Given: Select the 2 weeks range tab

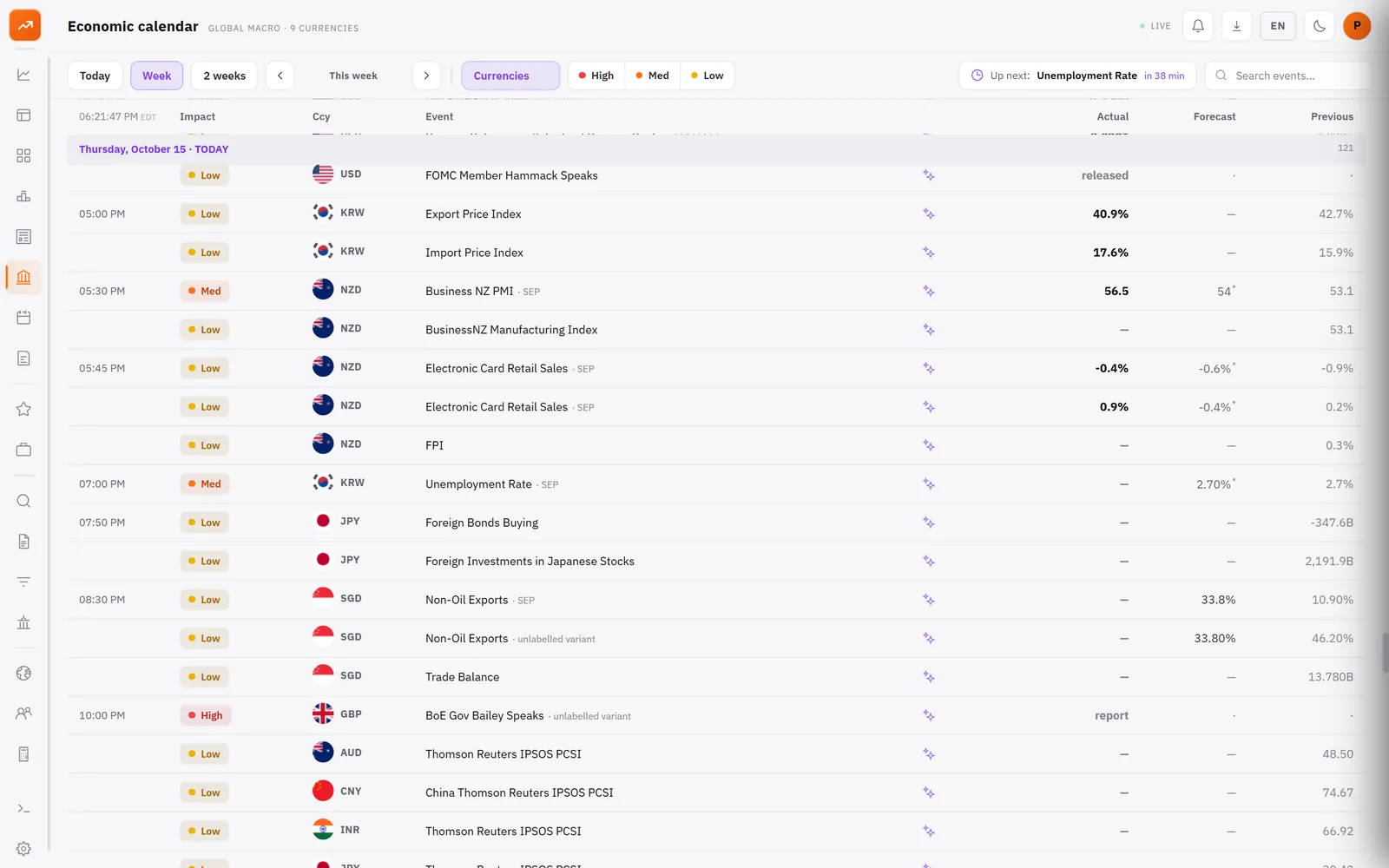Looking at the screenshot, I should 225,76.
